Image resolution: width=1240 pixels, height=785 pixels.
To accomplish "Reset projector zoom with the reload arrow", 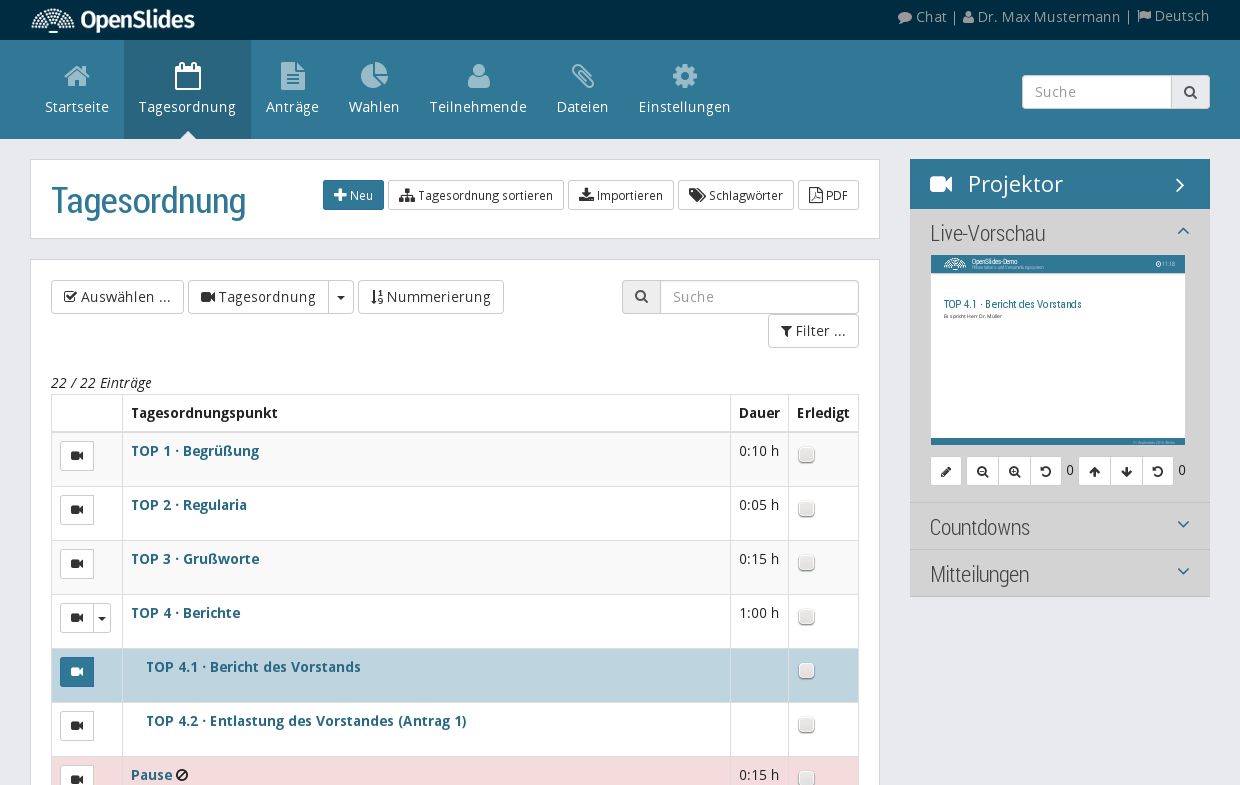I will pos(1046,471).
